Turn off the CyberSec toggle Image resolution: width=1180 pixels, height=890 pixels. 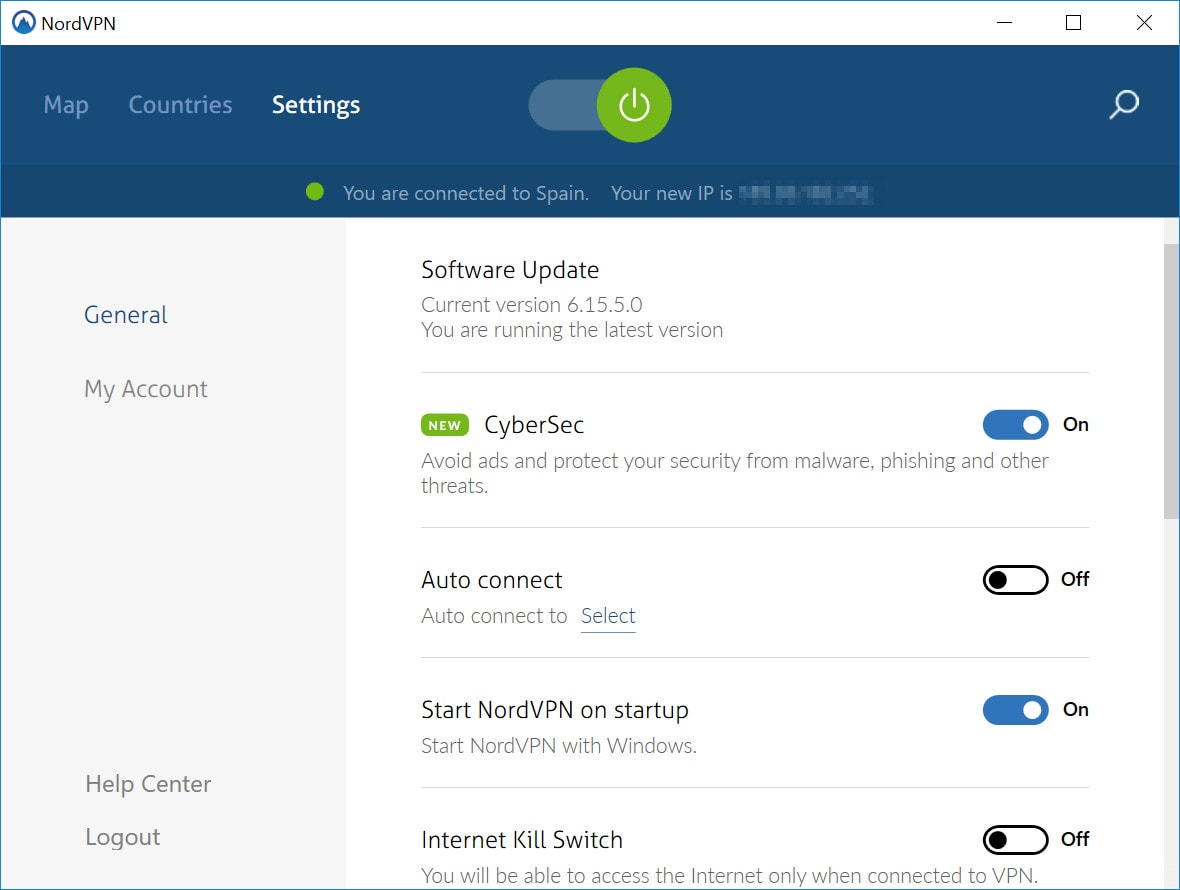click(x=1015, y=425)
